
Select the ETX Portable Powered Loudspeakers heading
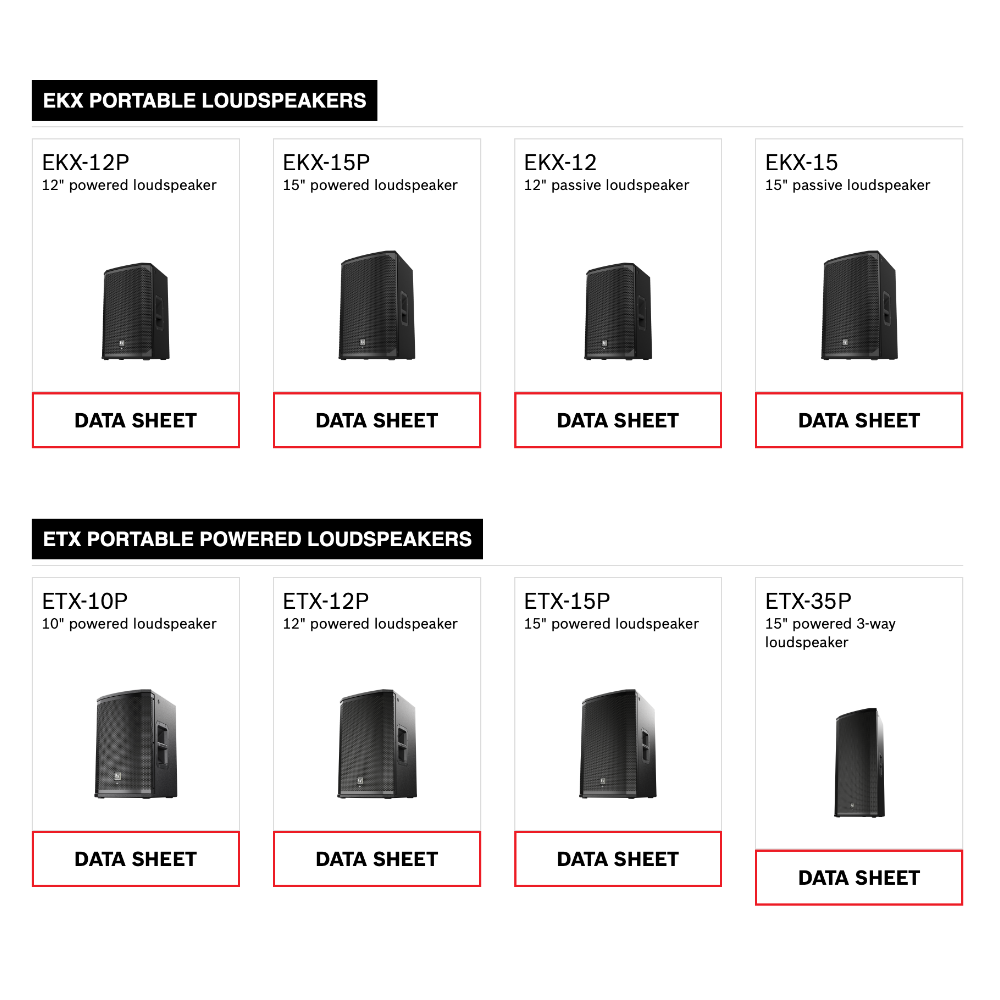257,539
